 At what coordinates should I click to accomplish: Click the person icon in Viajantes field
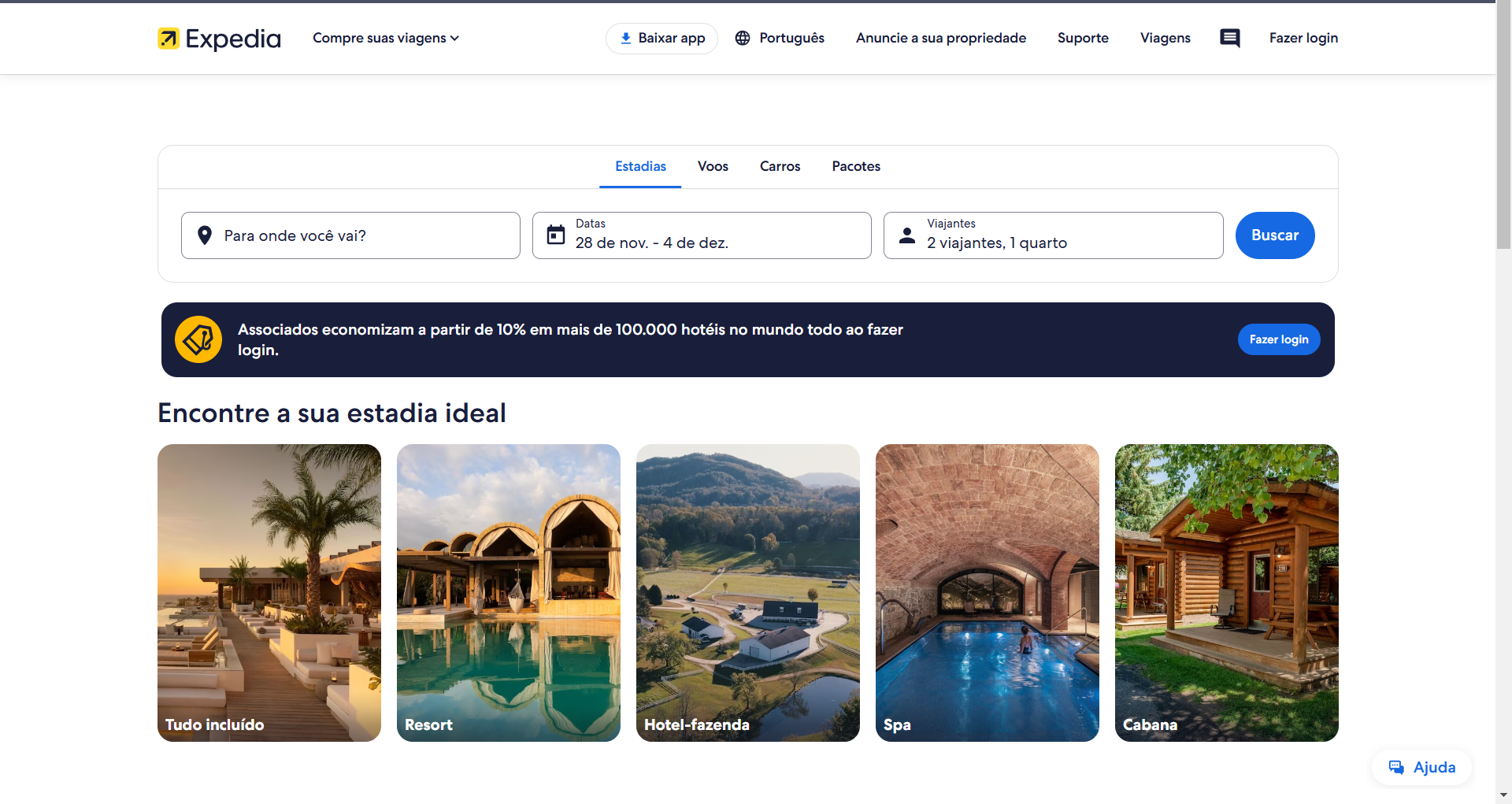click(907, 235)
